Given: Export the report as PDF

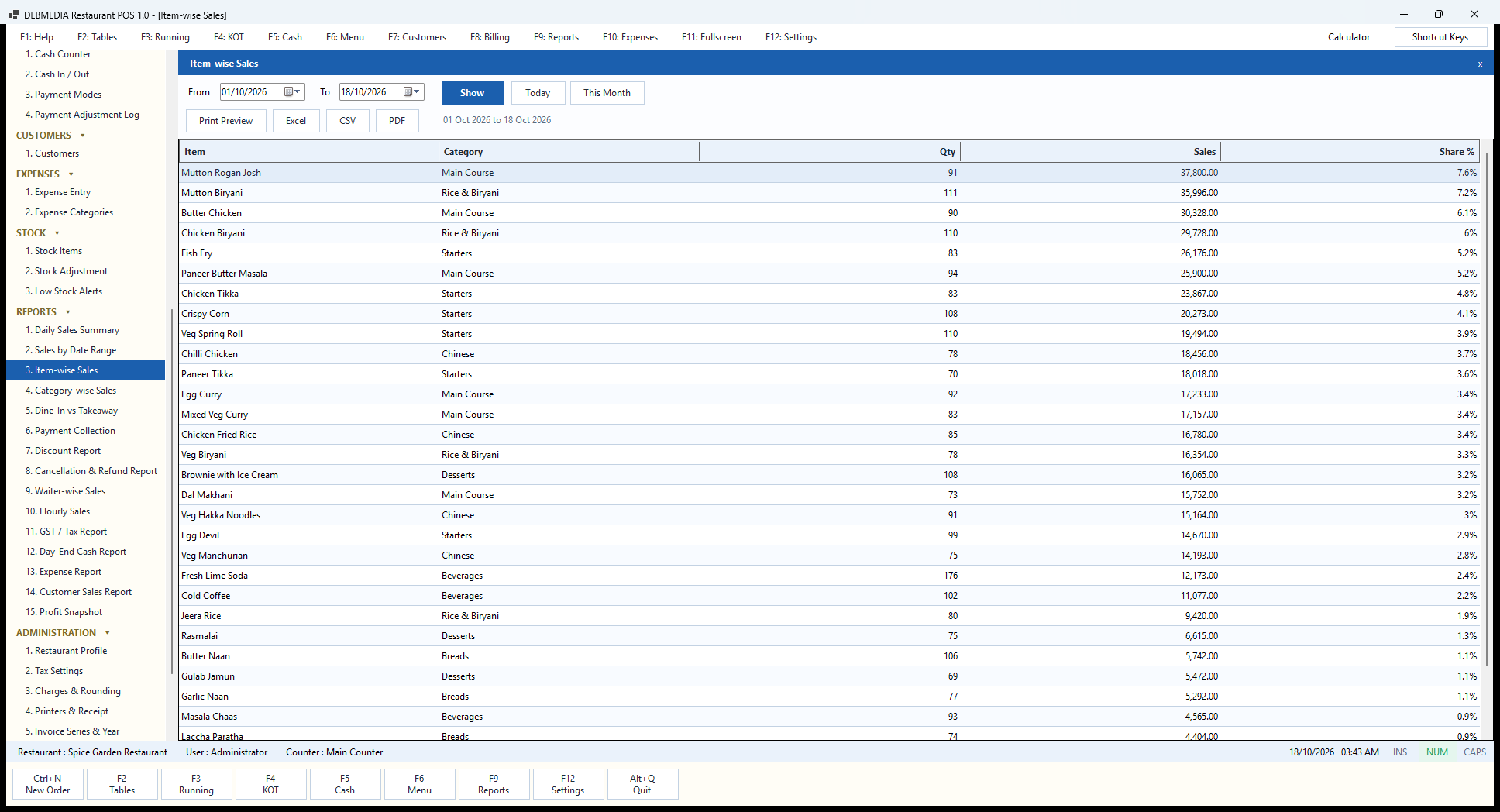Looking at the screenshot, I should [397, 121].
